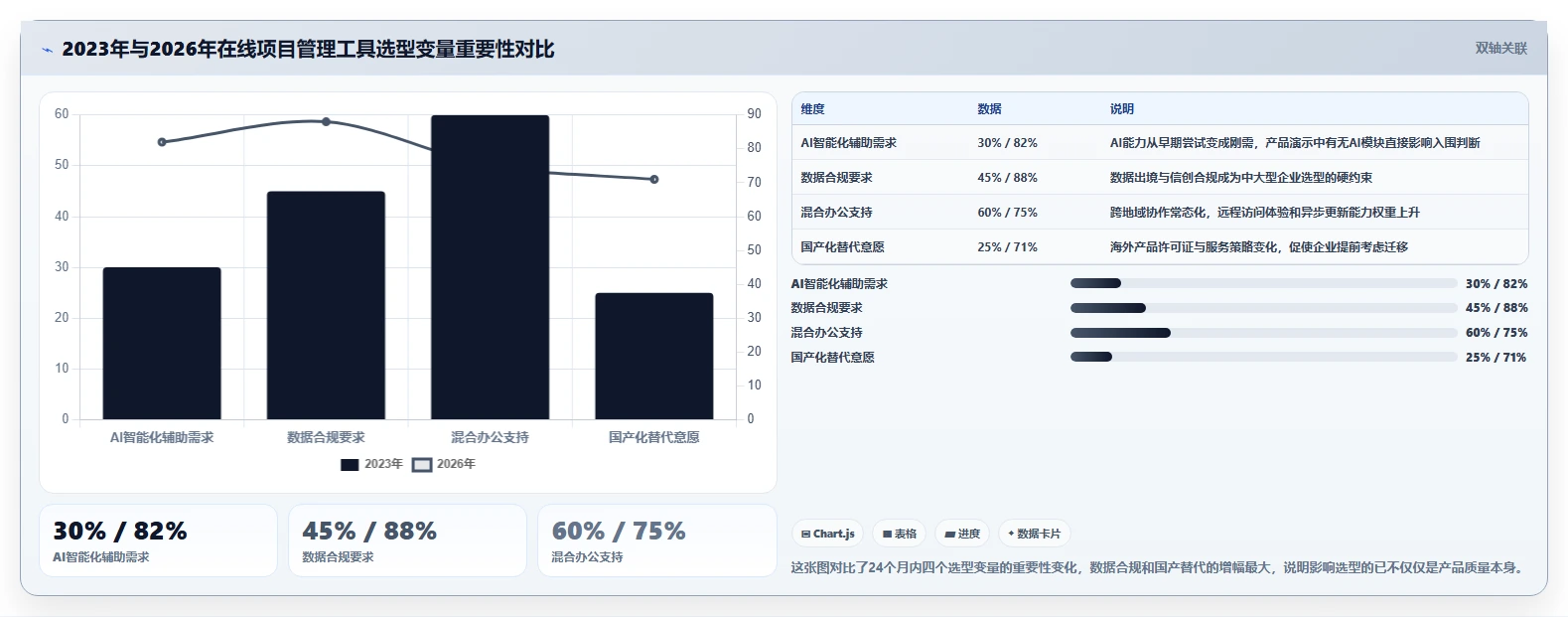This screenshot has width=1568, height=617.
Task: Click the description starting AI能力从早期尝试变成刚需
Action: [x=1295, y=143]
